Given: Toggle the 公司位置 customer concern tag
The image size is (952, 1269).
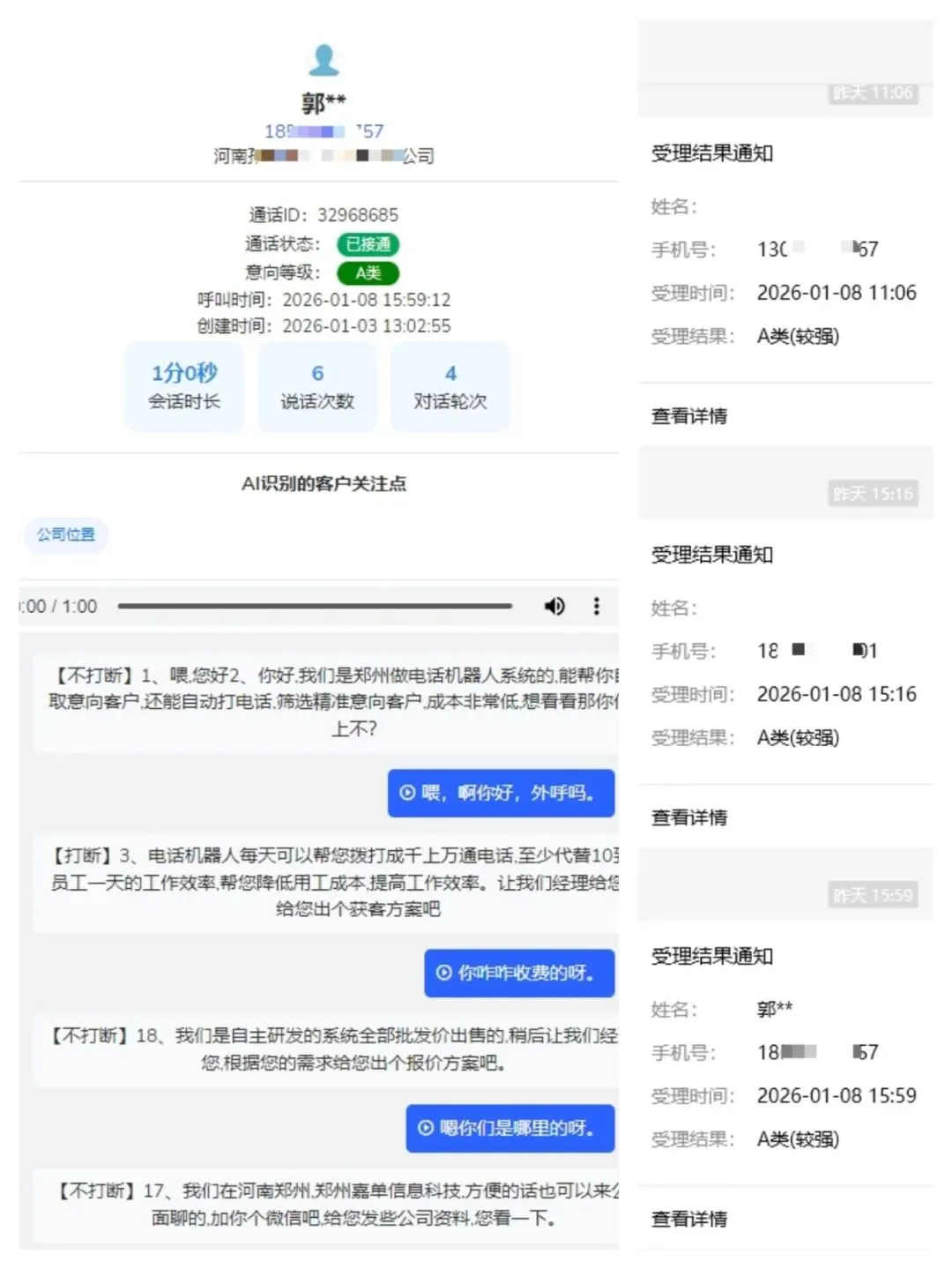Looking at the screenshot, I should pyautogui.click(x=65, y=535).
